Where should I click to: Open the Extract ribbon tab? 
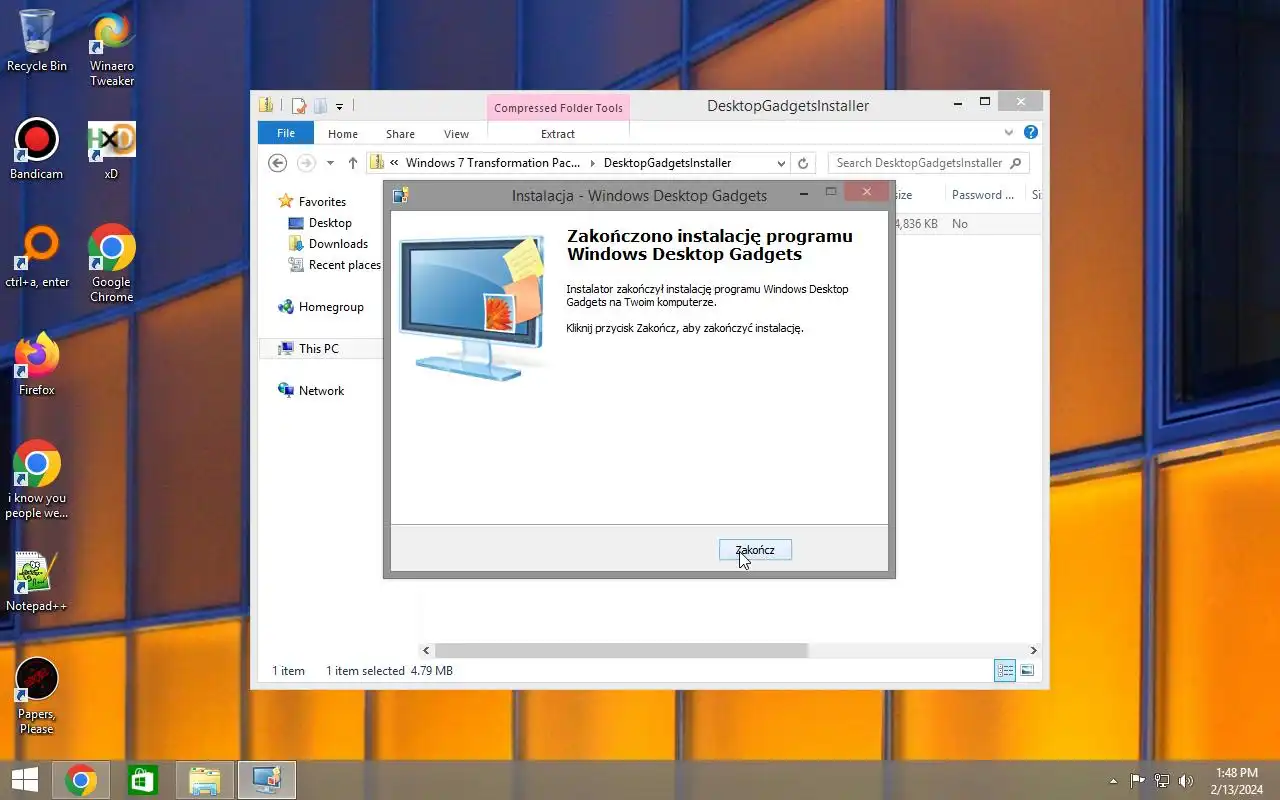pyautogui.click(x=558, y=134)
